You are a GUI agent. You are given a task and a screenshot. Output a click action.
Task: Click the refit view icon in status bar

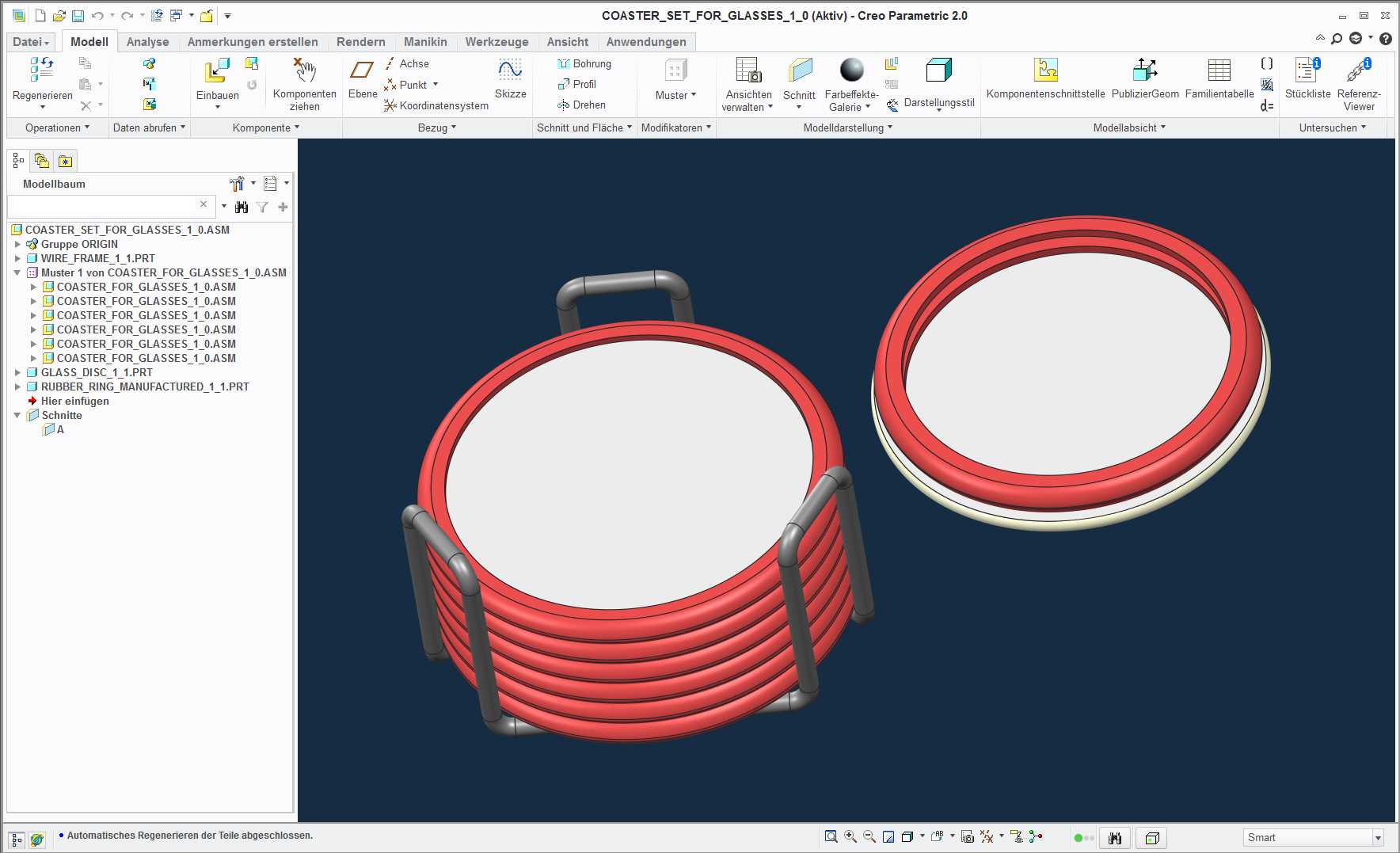click(831, 836)
